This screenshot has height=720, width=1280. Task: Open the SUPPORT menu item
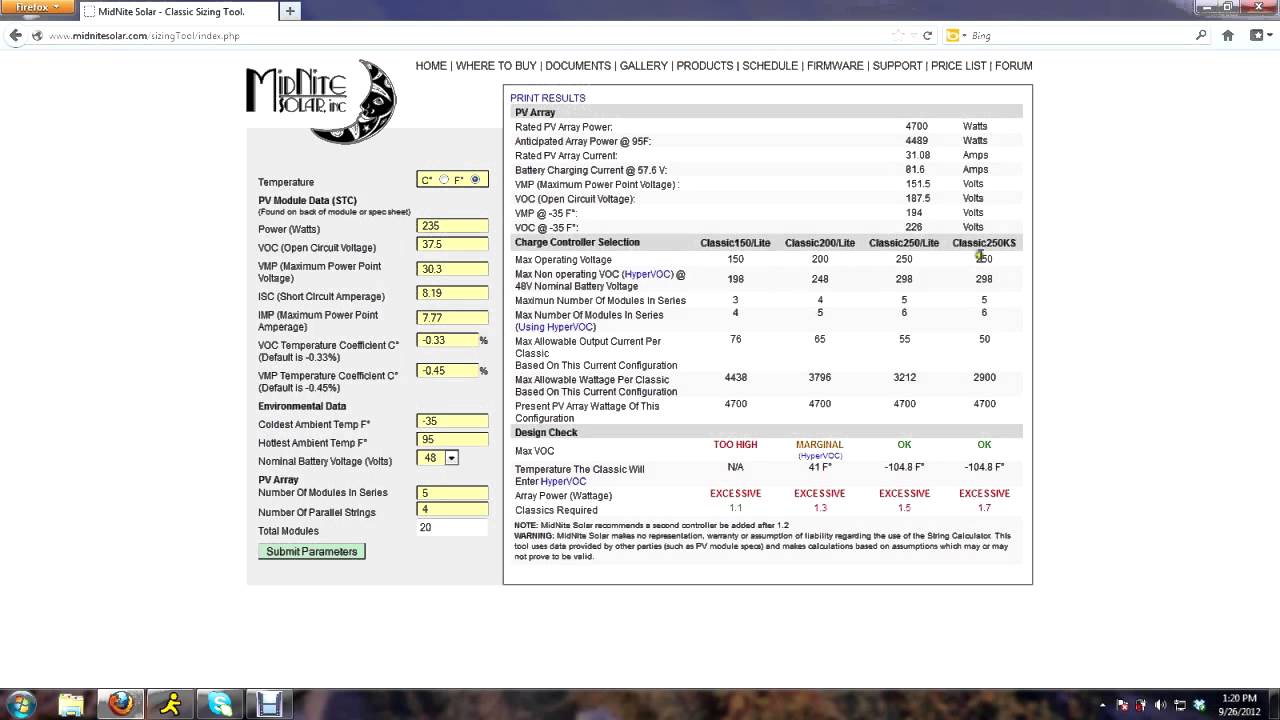[x=897, y=66]
